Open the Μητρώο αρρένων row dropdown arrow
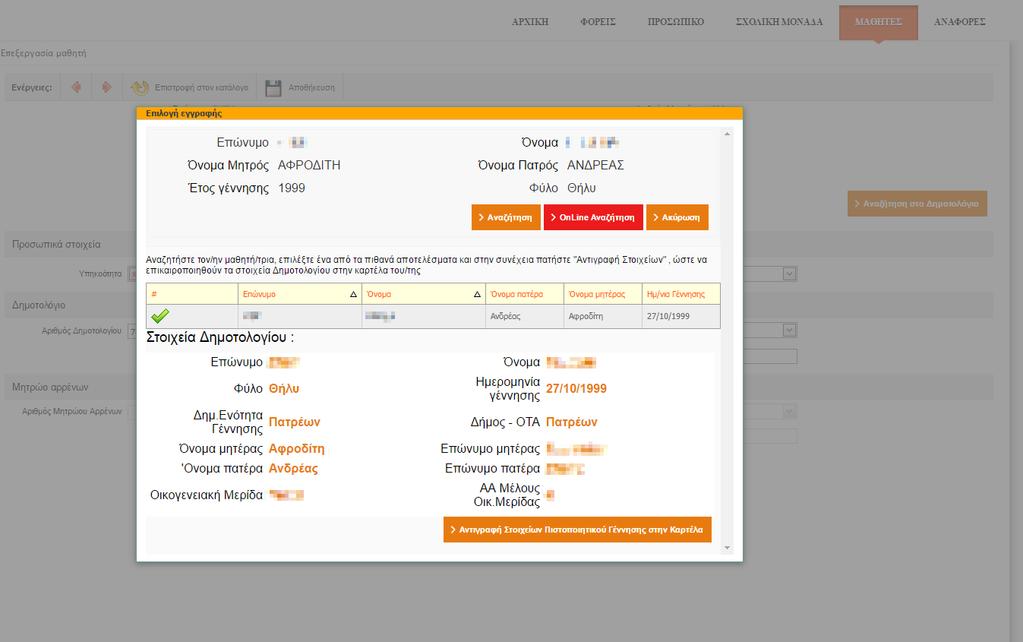 coord(789,412)
